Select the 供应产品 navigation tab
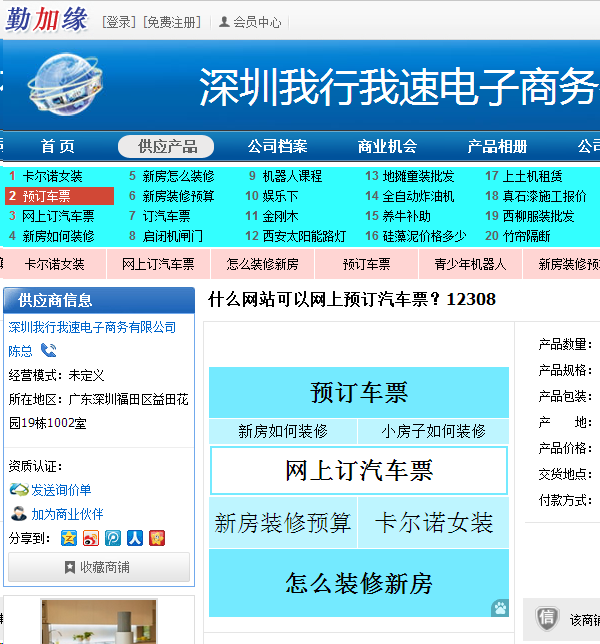600x644 pixels. click(167, 147)
